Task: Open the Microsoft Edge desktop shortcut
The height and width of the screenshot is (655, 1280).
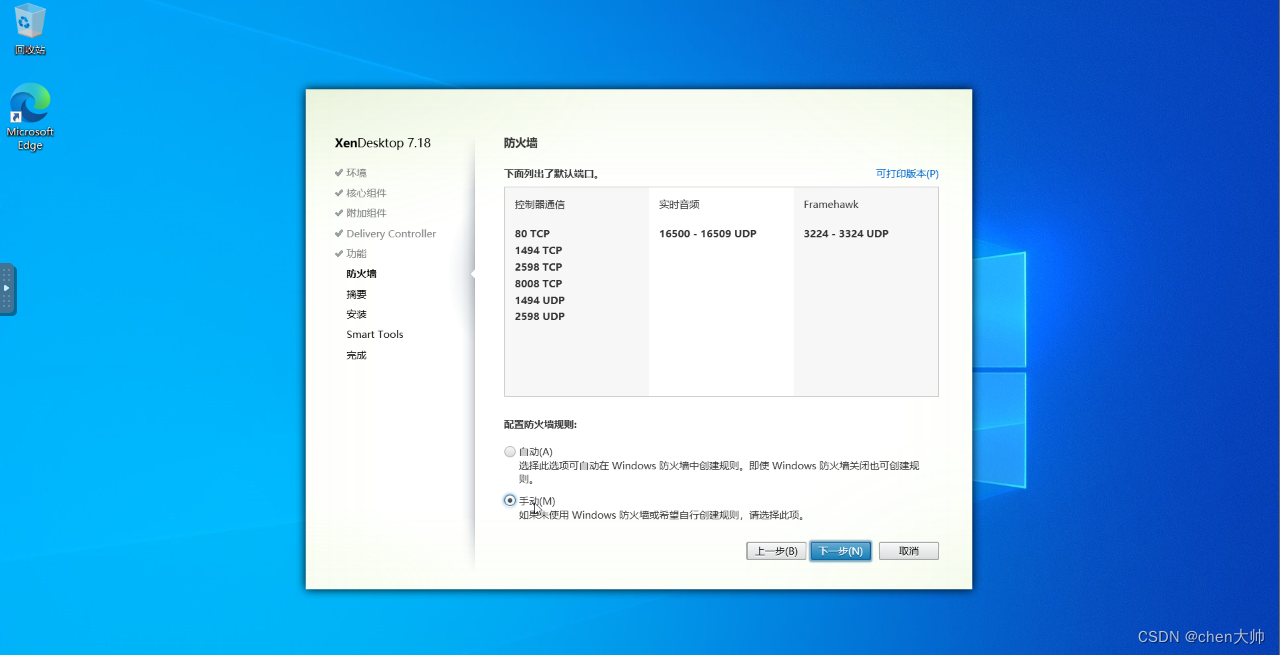Action: coord(30,117)
